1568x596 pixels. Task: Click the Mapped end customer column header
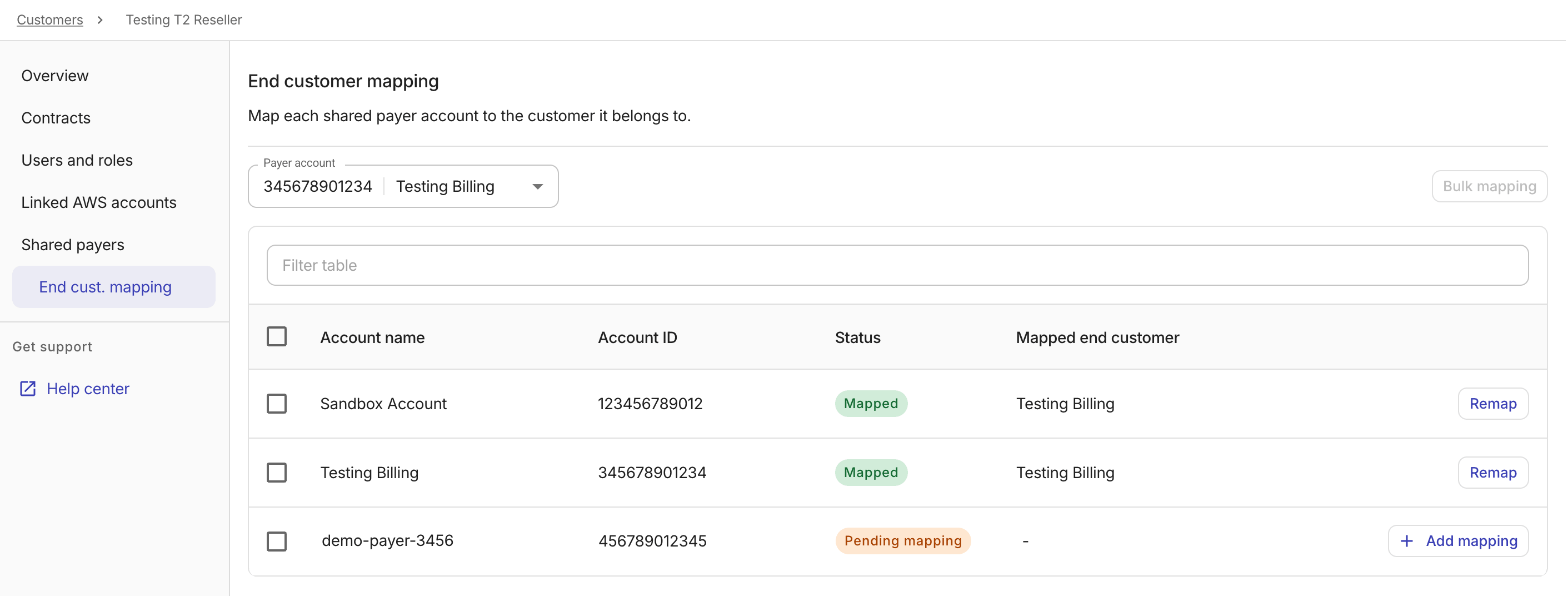1097,337
